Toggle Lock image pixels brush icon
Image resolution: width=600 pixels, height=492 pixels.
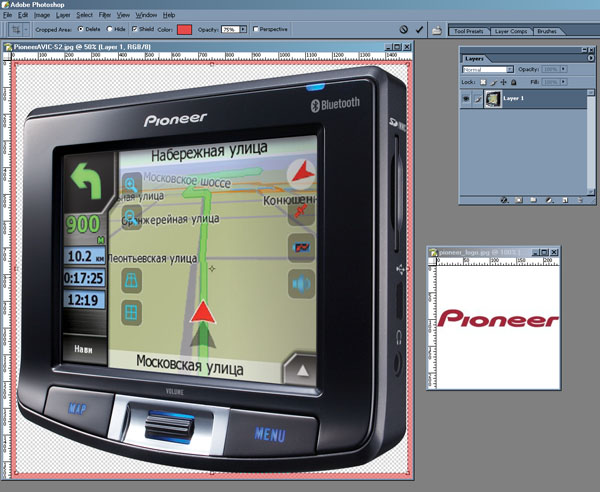point(494,82)
